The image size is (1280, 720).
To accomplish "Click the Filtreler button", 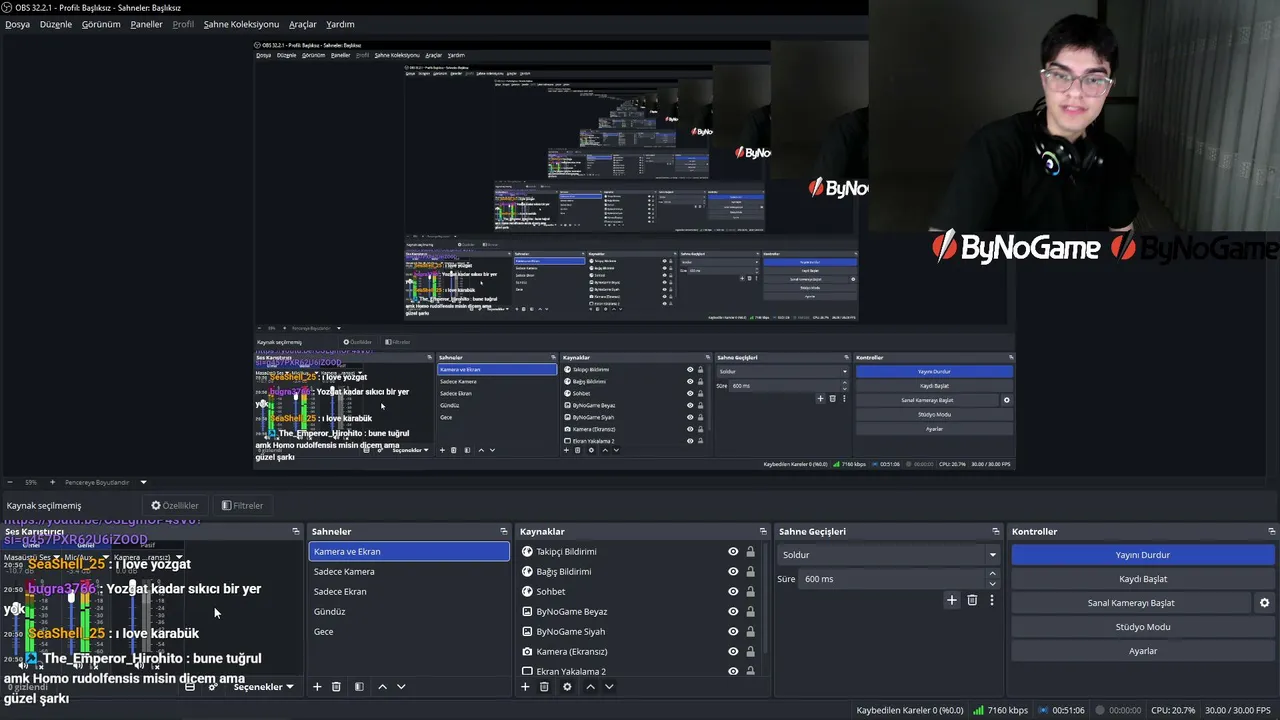I will pyautogui.click(x=242, y=505).
